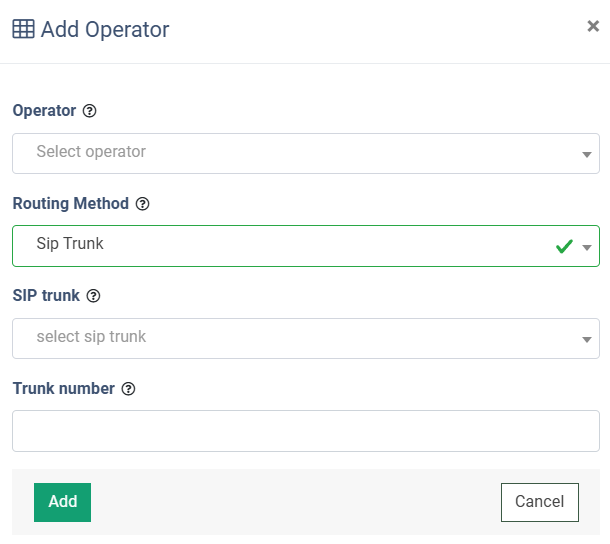
Task: Focus the Trunk number input field
Action: pyautogui.click(x=305, y=431)
